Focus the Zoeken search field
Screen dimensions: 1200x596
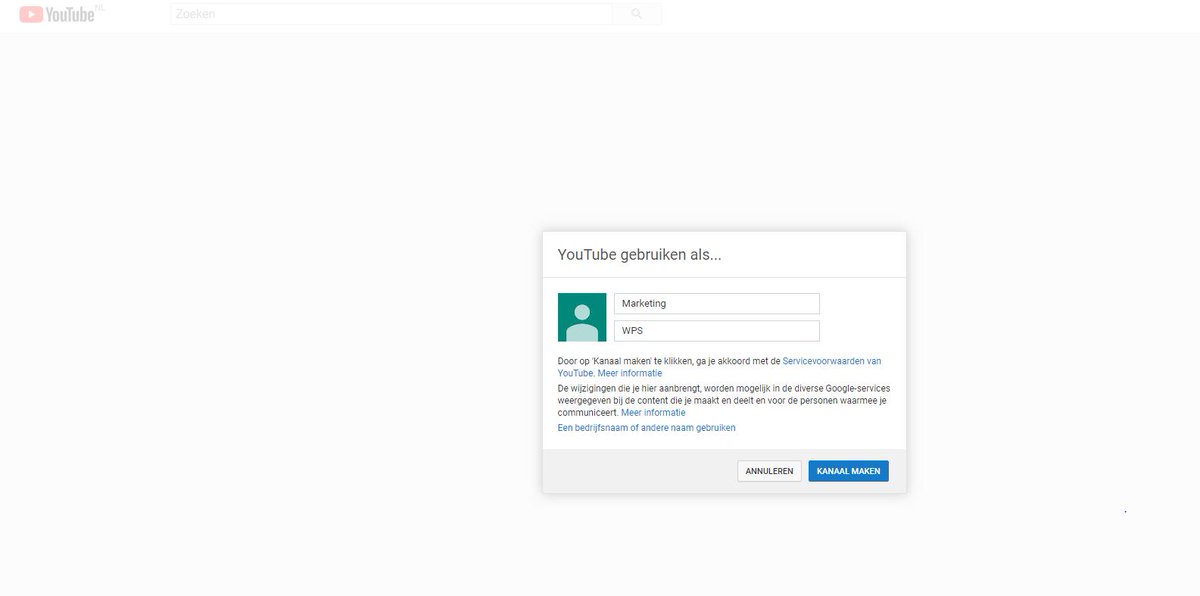click(391, 14)
